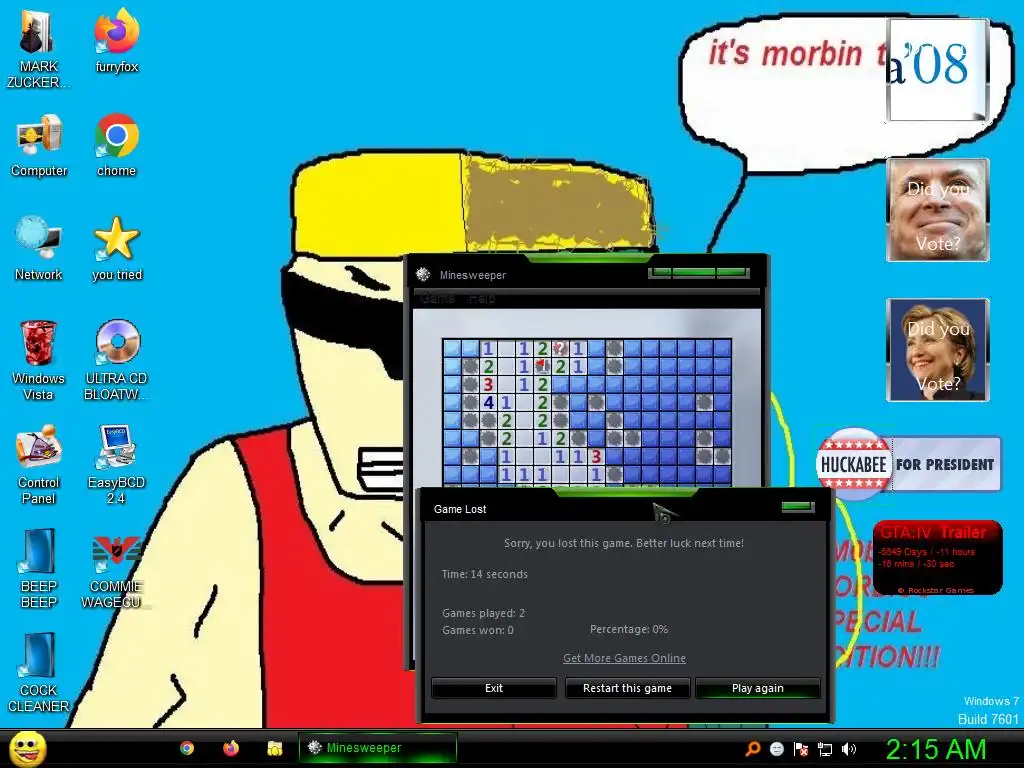Click the Huckabee For President banner
This screenshot has width=1024, height=768.
click(x=908, y=464)
